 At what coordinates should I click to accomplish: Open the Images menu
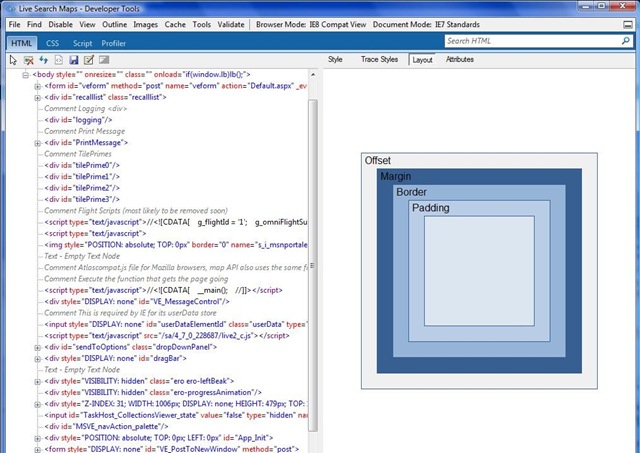145,24
